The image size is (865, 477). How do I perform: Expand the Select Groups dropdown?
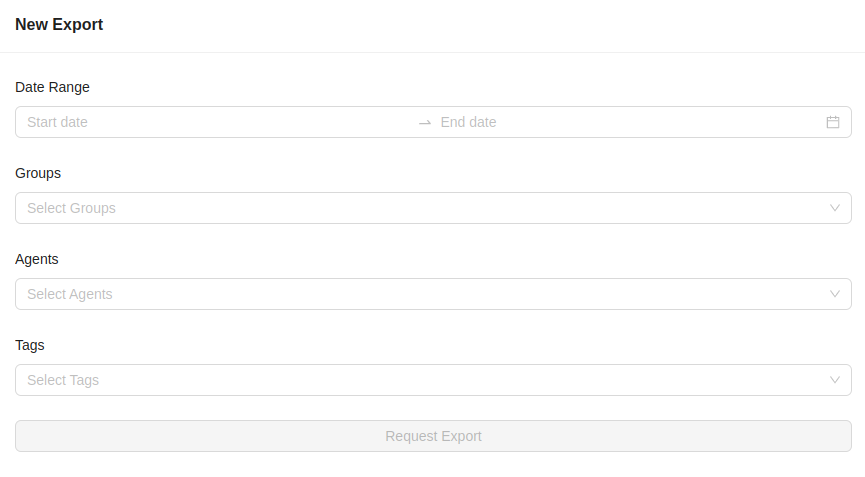433,208
